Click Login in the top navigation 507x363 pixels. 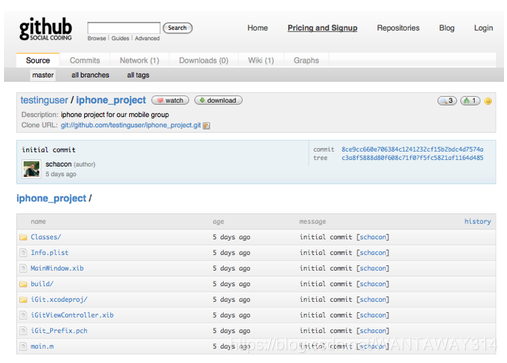click(x=483, y=28)
